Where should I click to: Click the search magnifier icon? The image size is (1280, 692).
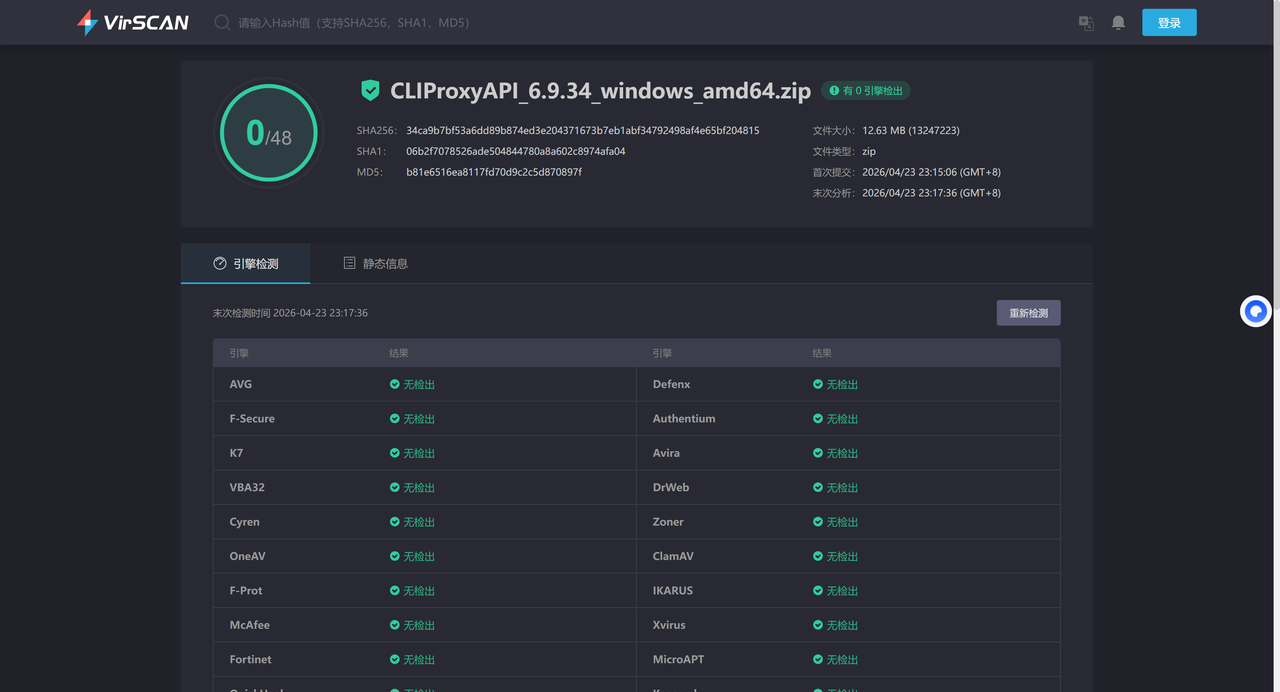pyautogui.click(x=222, y=22)
